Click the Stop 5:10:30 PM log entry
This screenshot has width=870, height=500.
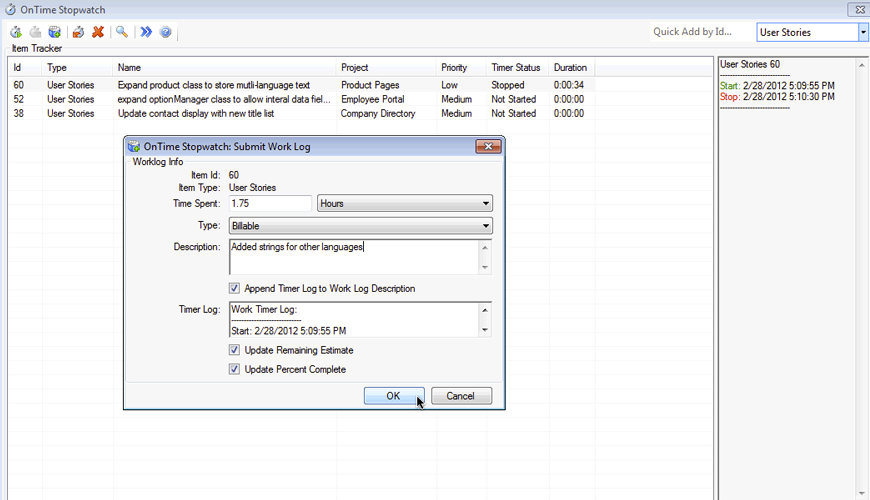[x=777, y=97]
